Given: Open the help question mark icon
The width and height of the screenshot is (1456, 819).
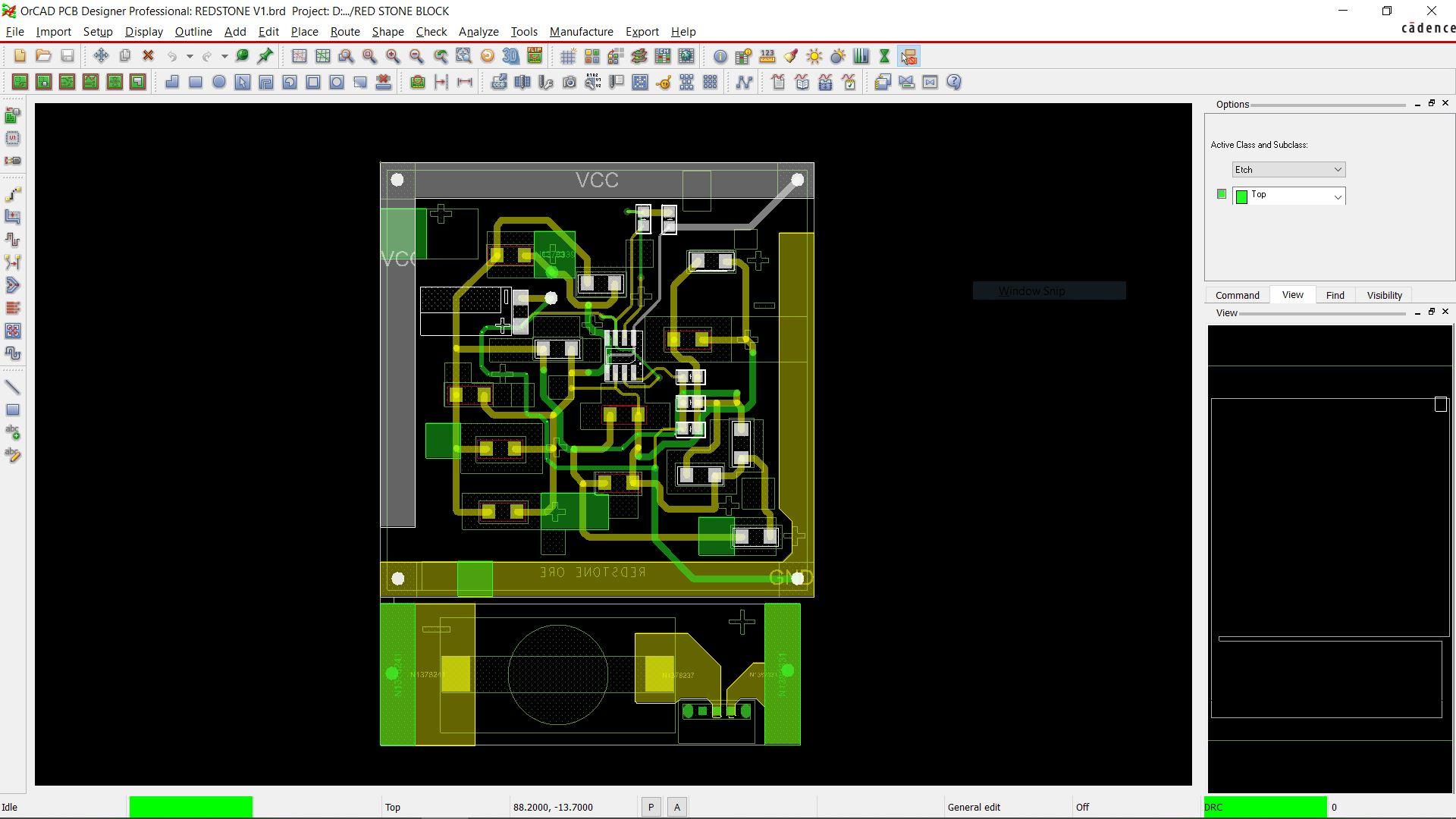Looking at the screenshot, I should click(954, 82).
